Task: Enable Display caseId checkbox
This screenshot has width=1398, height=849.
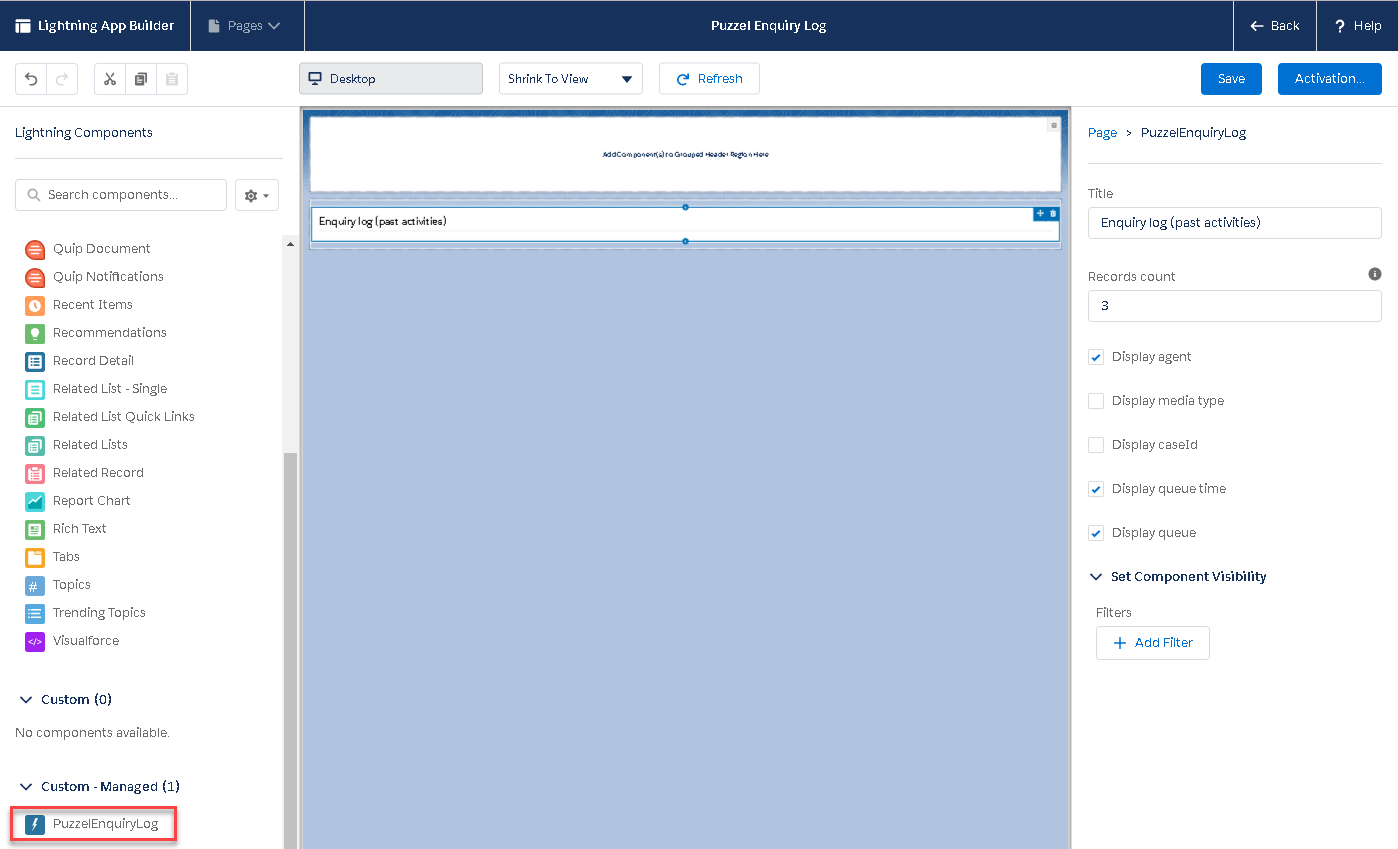Action: click(1096, 445)
